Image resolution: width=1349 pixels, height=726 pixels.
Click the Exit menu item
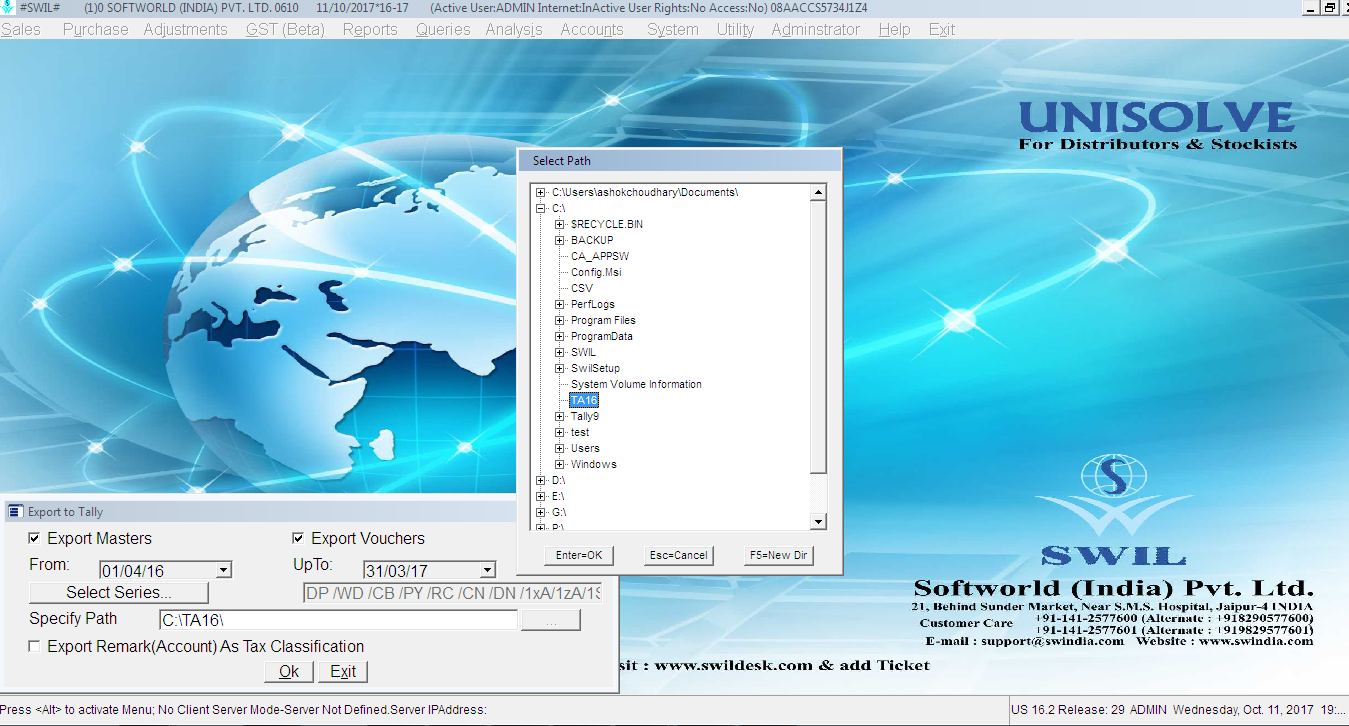(942, 29)
